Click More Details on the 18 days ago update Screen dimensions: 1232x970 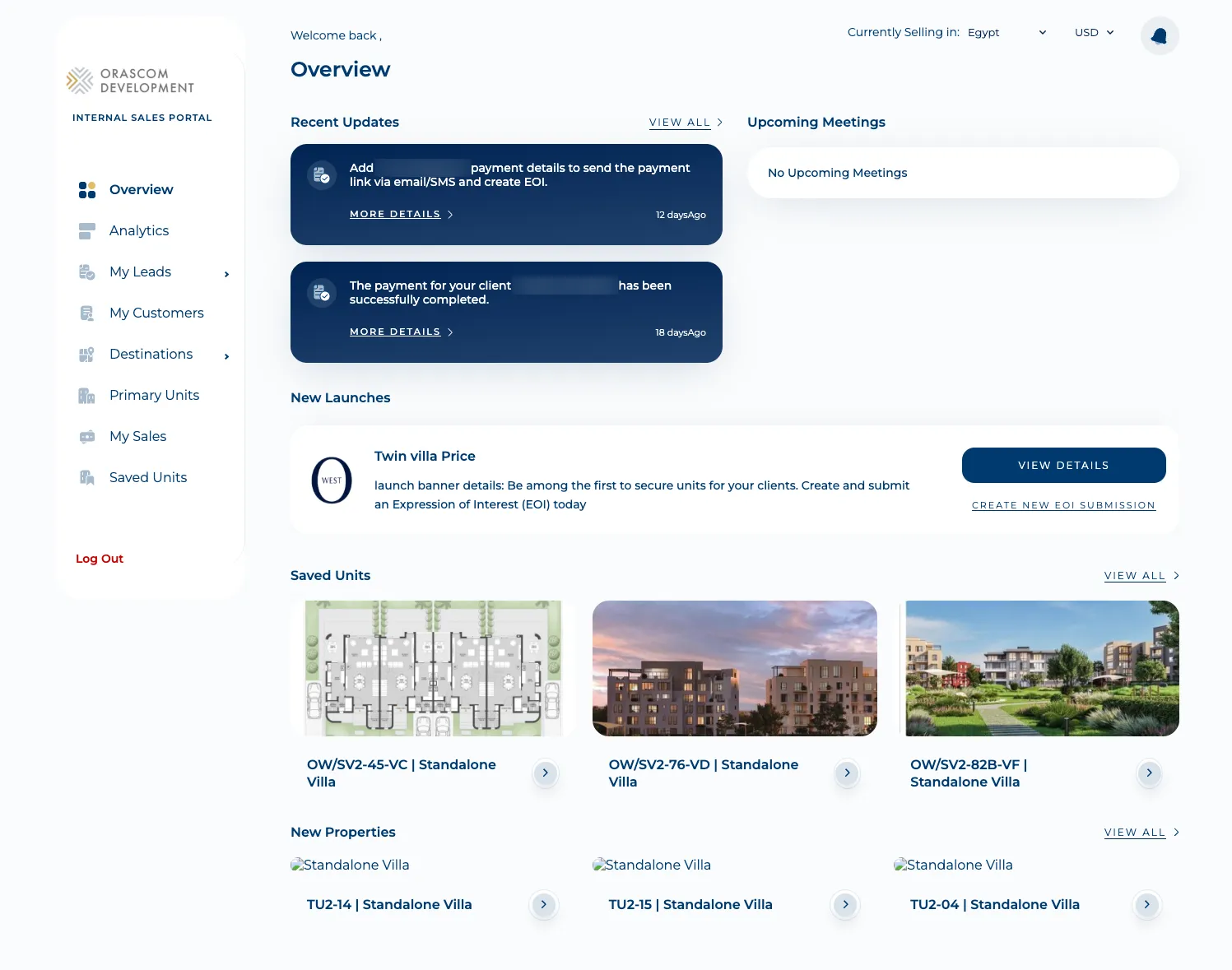402,332
